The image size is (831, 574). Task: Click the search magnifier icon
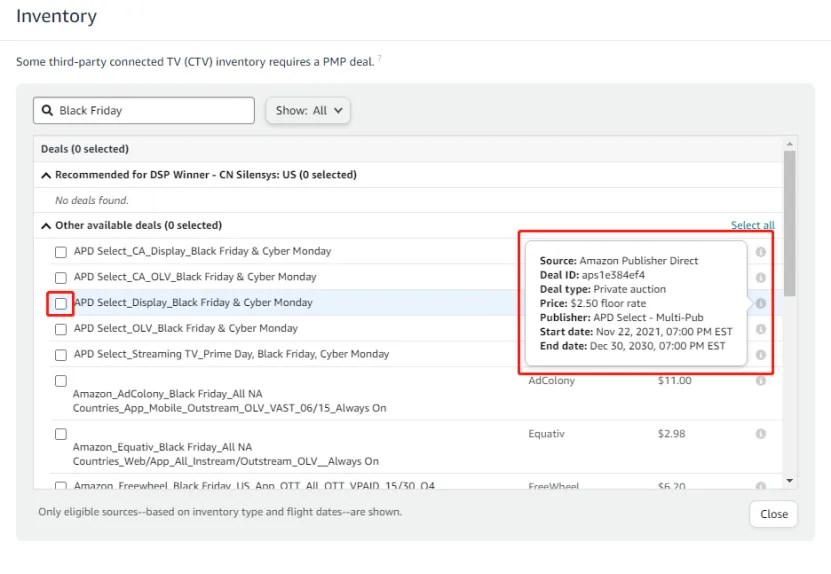click(x=47, y=110)
